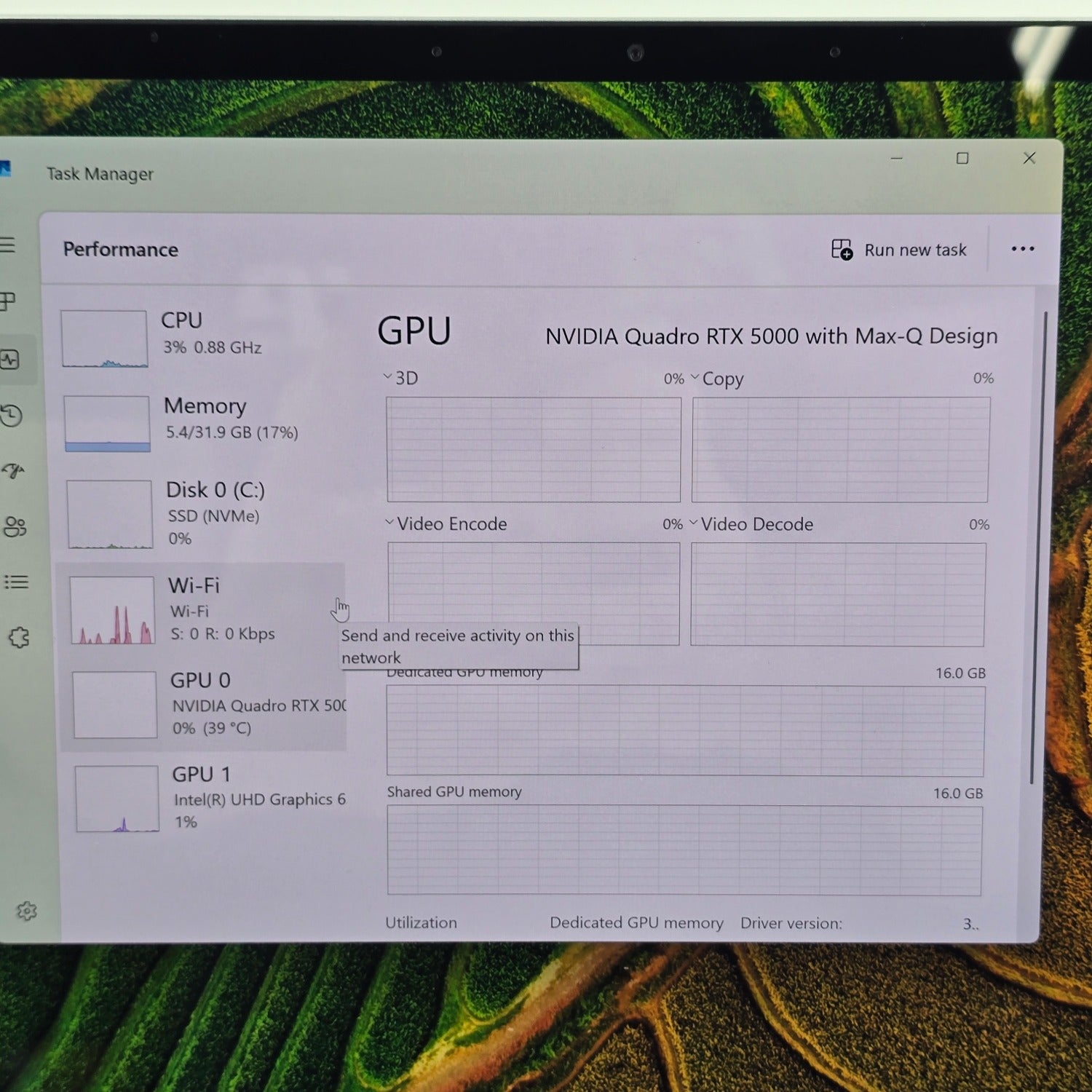Open the Startup apps icon
Image resolution: width=1092 pixels, height=1092 pixels.
(x=13, y=471)
